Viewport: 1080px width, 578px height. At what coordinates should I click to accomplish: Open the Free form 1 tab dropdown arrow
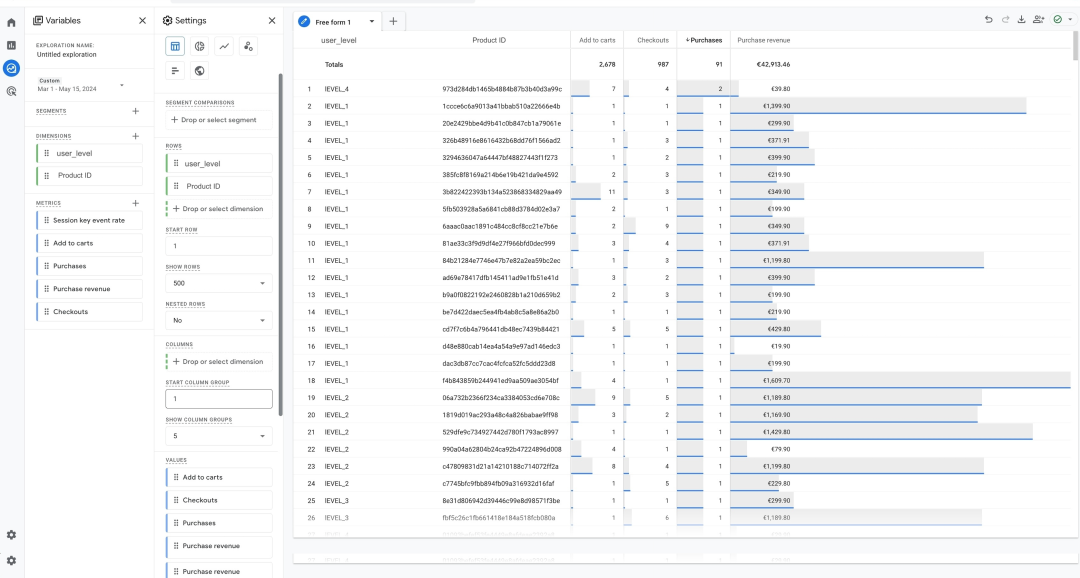click(372, 21)
